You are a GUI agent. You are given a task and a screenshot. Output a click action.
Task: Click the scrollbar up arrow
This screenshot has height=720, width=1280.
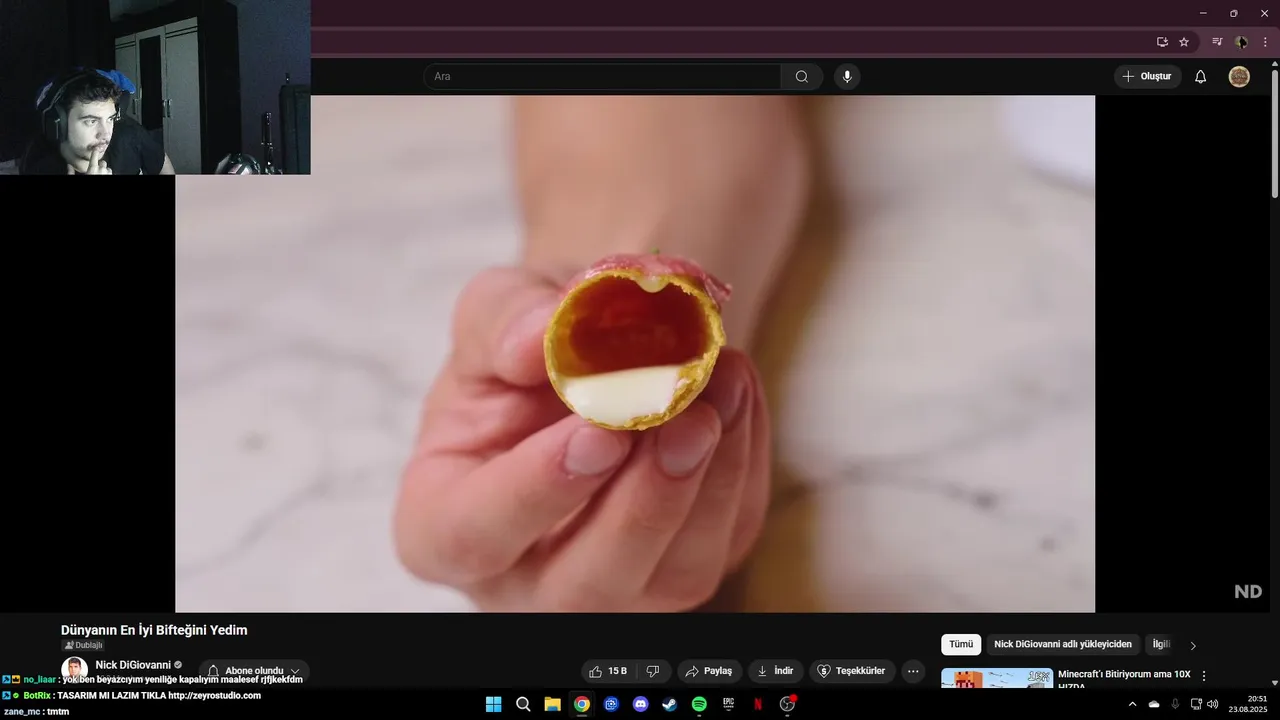(x=1275, y=63)
